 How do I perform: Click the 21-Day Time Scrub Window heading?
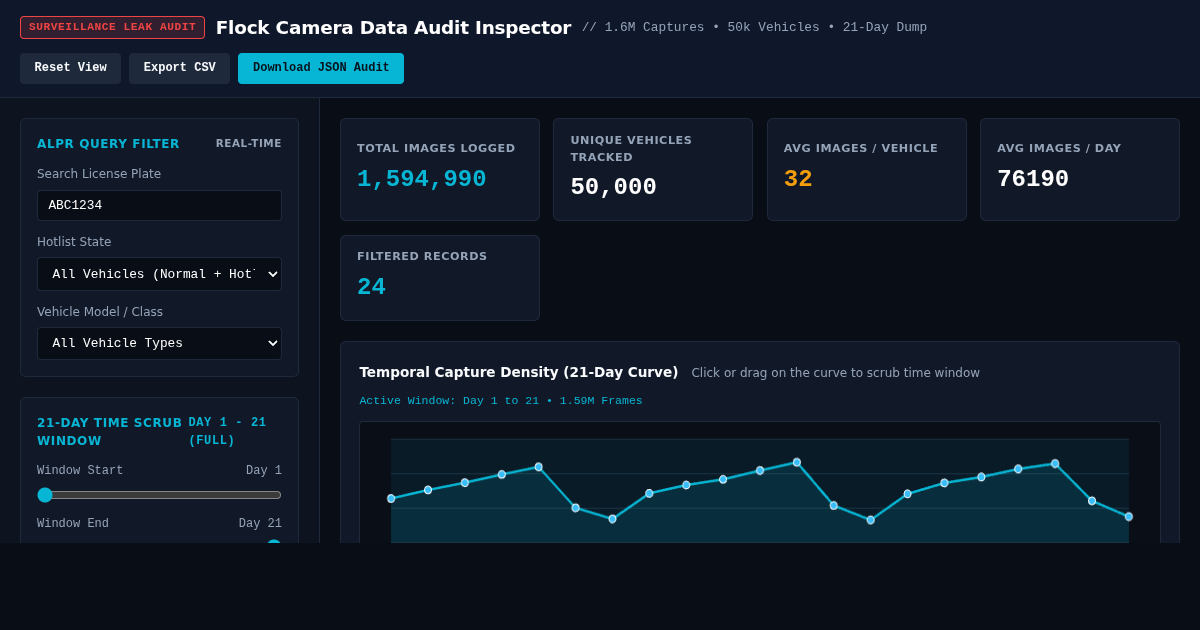[110, 431]
